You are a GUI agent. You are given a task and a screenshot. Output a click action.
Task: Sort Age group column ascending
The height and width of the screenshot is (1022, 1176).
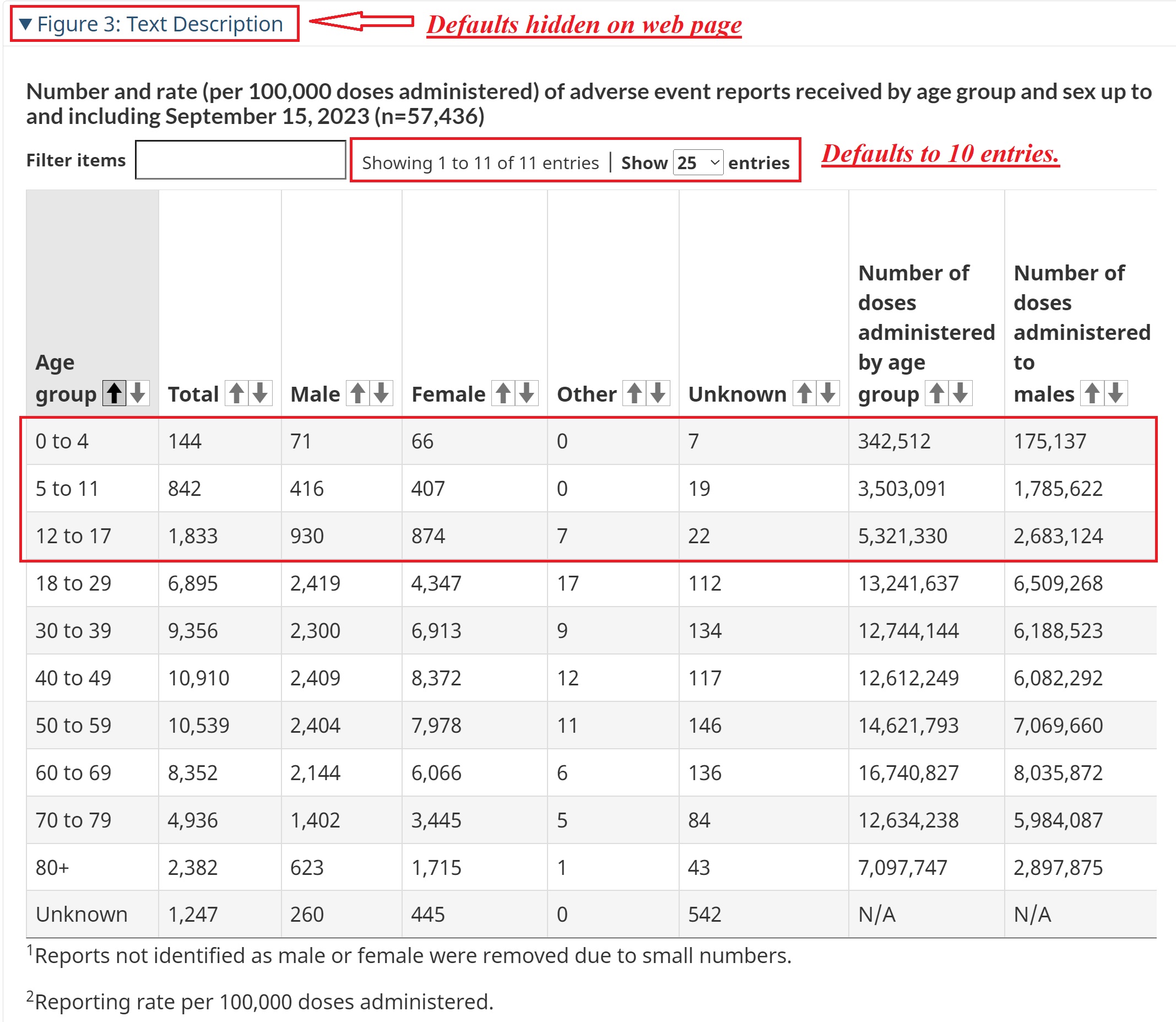tap(114, 393)
